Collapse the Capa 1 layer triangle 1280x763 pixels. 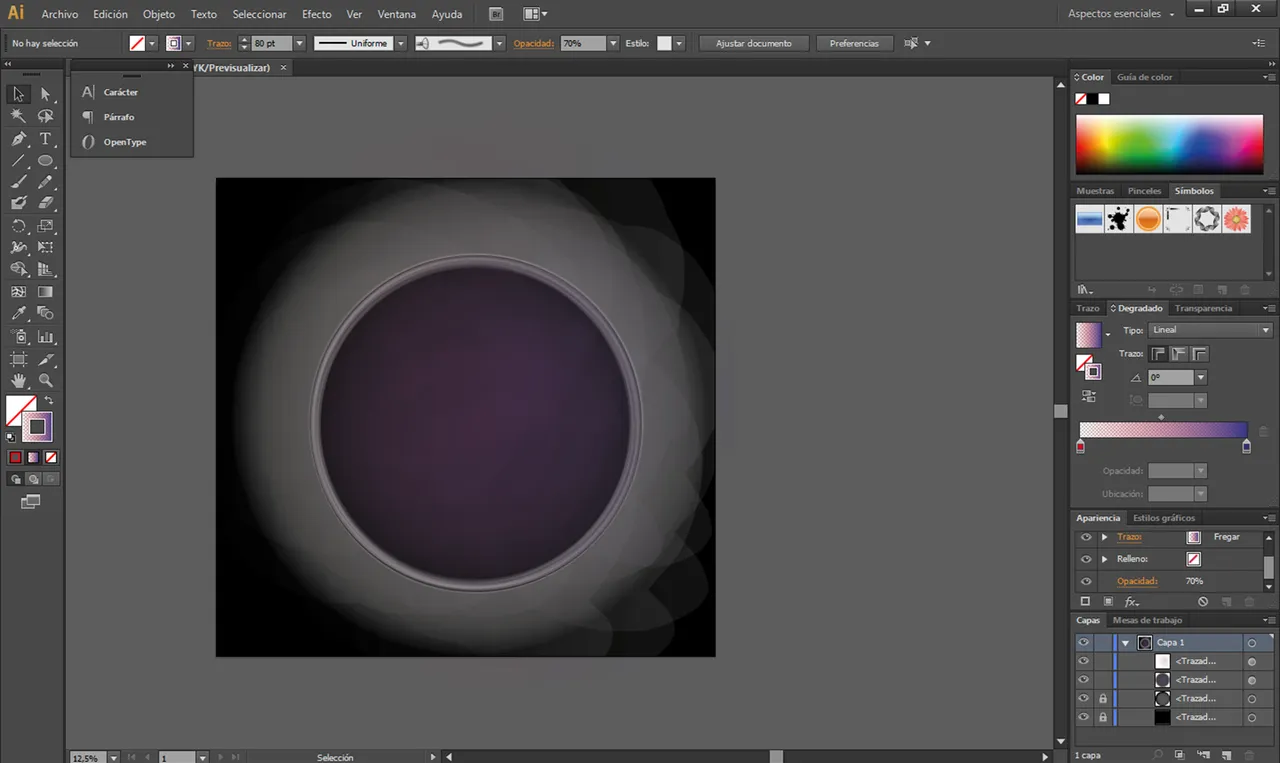[1125, 643]
